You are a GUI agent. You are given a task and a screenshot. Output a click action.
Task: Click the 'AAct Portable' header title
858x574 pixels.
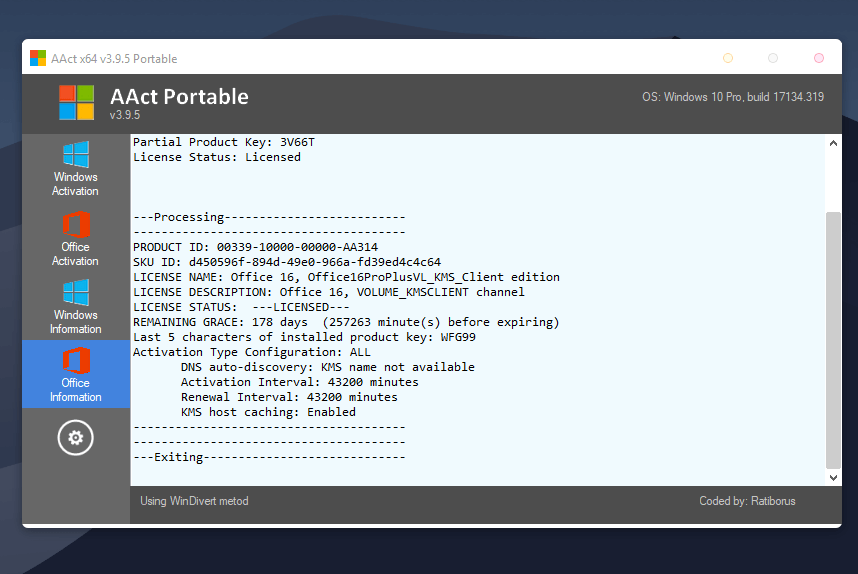[179, 97]
